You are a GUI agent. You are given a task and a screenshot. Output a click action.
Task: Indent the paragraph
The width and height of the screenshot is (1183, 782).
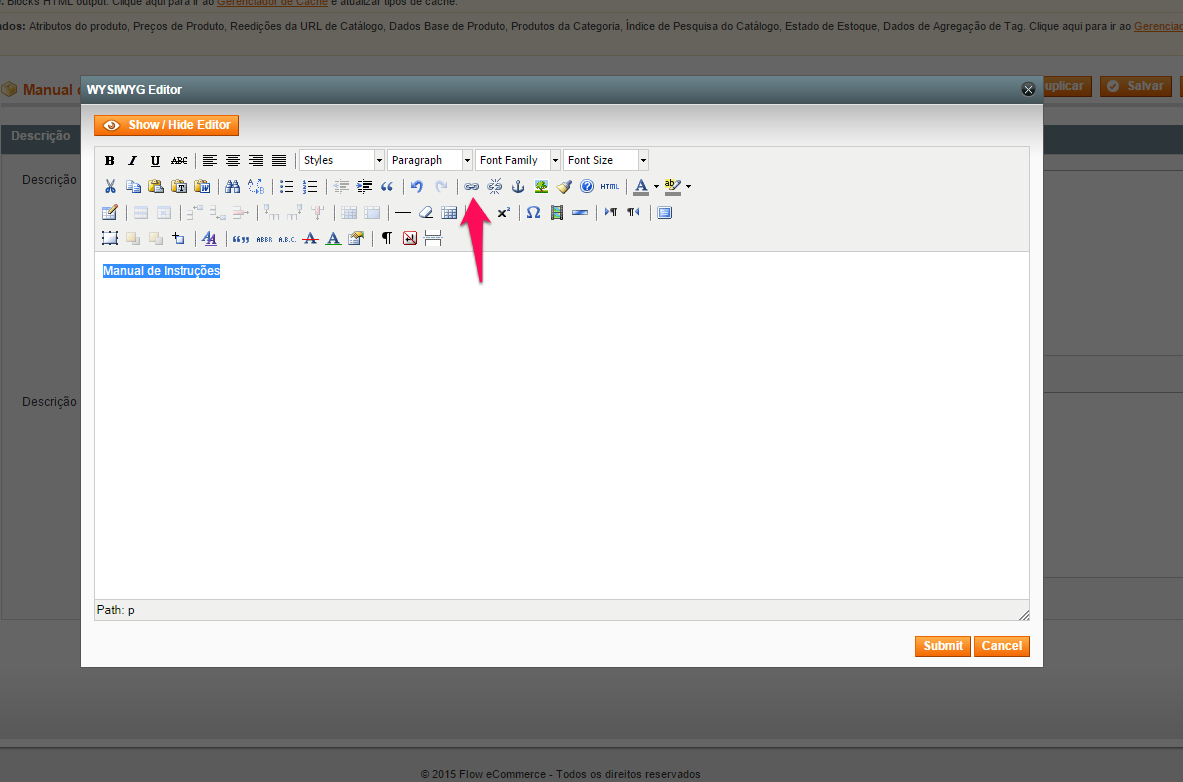tap(364, 186)
